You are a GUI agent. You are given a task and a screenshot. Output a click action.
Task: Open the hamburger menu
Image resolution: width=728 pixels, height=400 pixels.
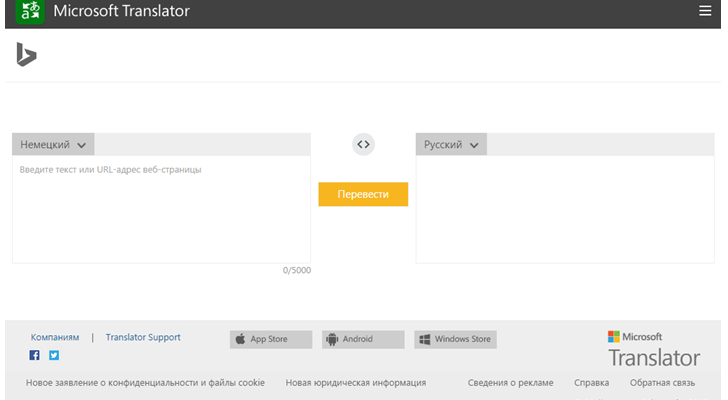coord(706,12)
